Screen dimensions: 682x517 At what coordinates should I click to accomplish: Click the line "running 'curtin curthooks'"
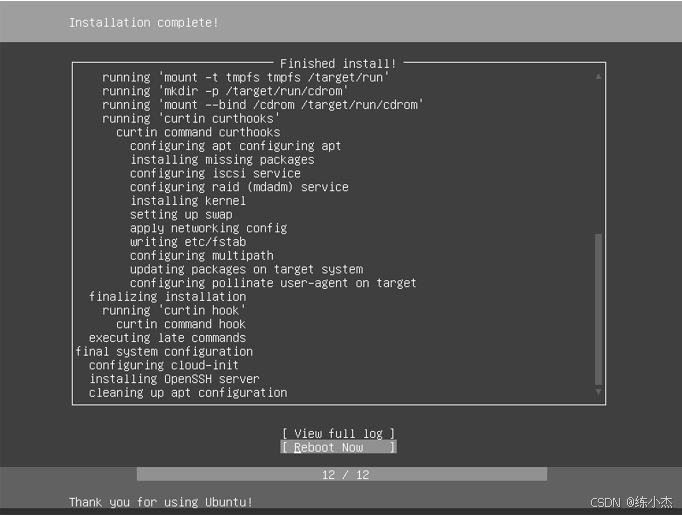(191, 119)
